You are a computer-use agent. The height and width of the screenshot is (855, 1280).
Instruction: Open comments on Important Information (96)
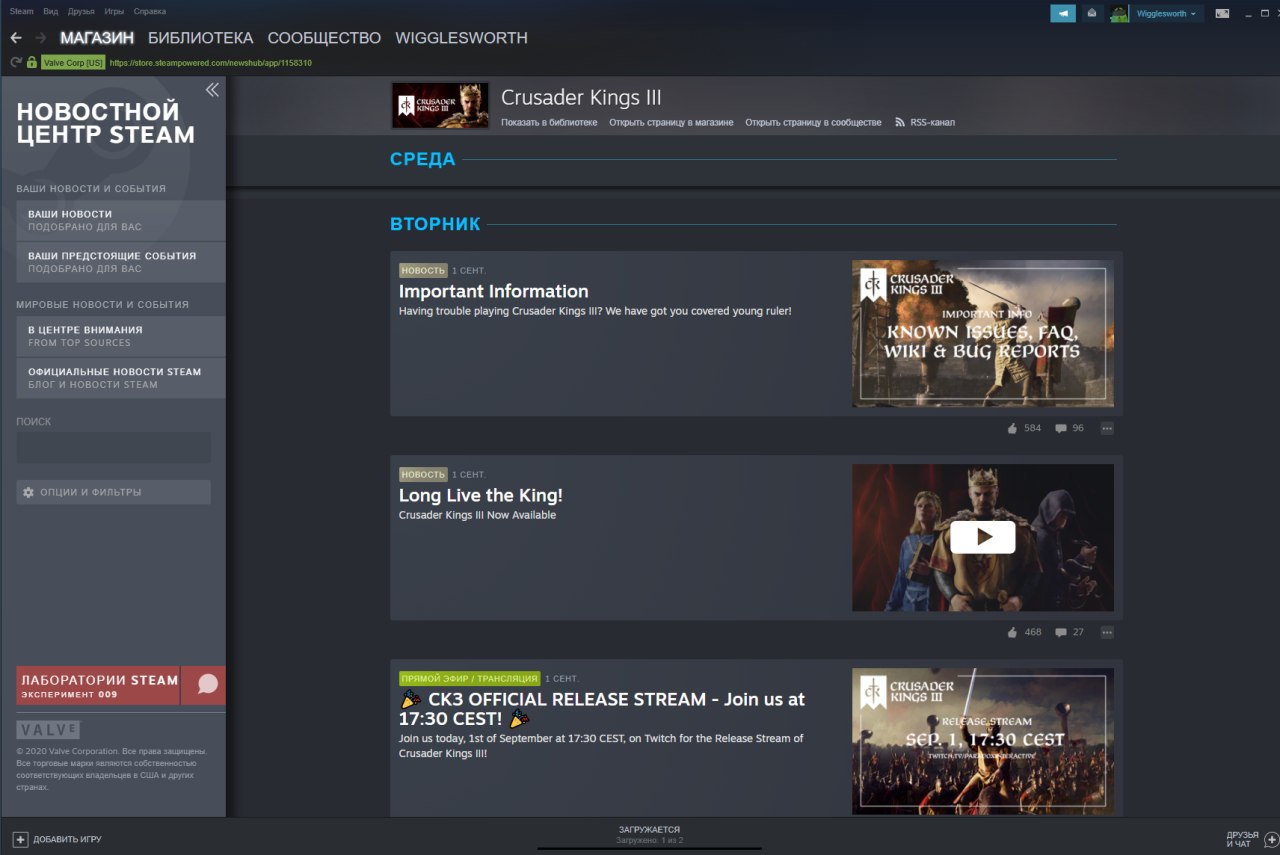click(1069, 428)
